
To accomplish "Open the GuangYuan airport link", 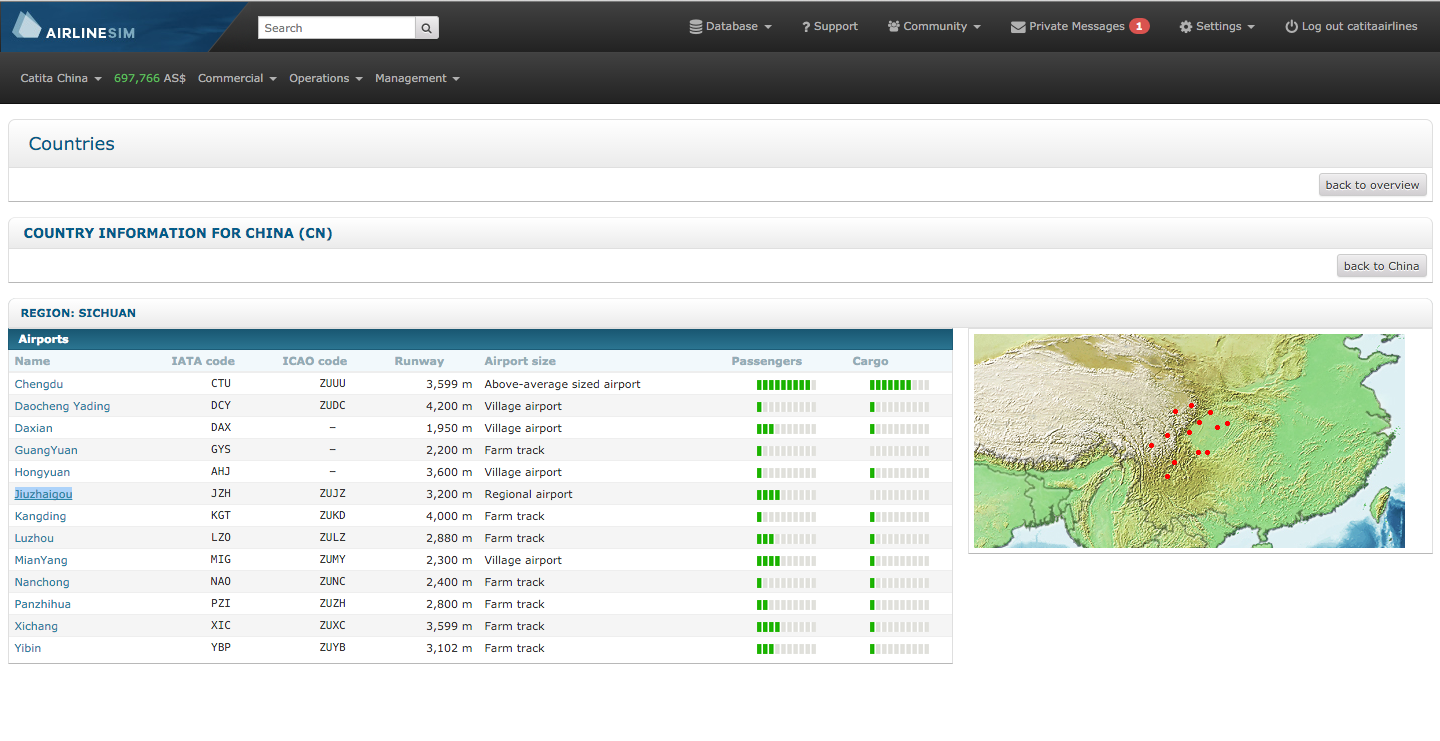I will [x=46, y=450].
